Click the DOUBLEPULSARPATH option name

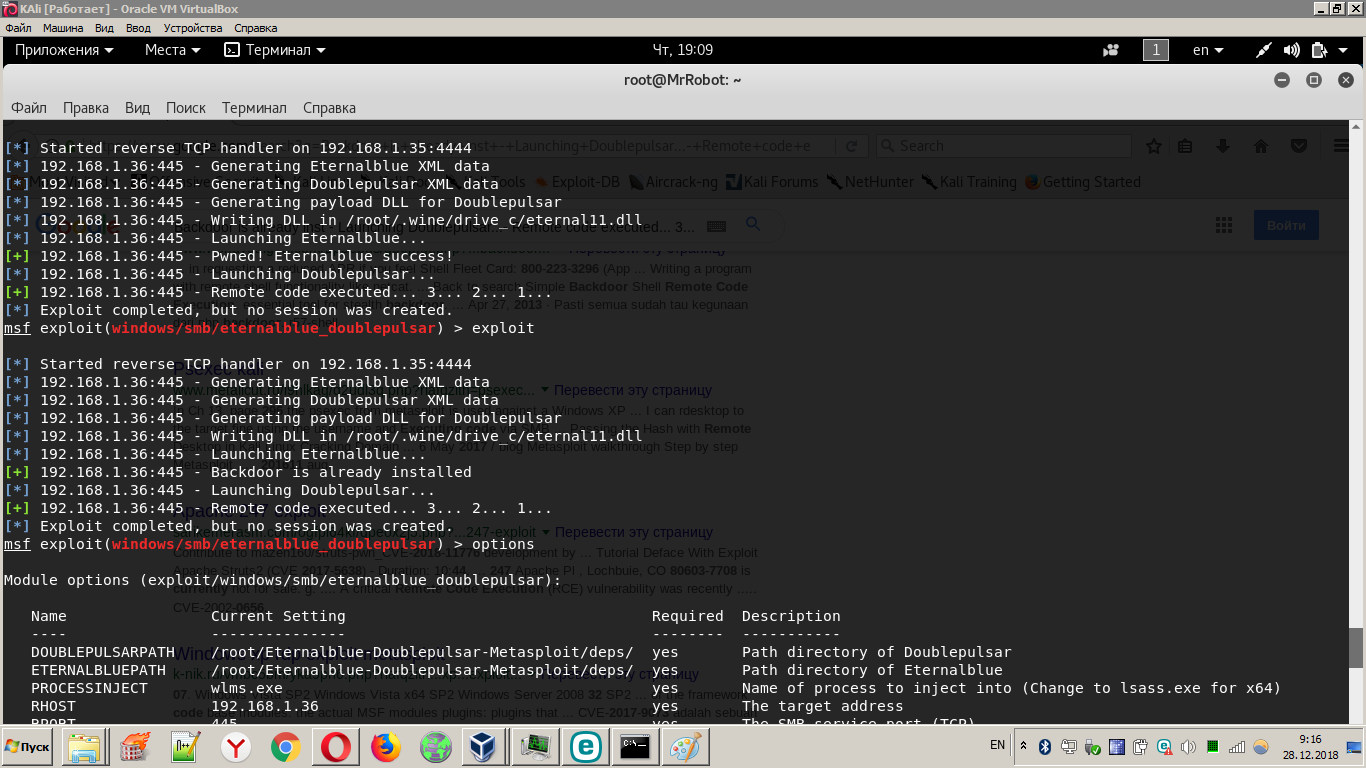pyautogui.click(x=102, y=652)
